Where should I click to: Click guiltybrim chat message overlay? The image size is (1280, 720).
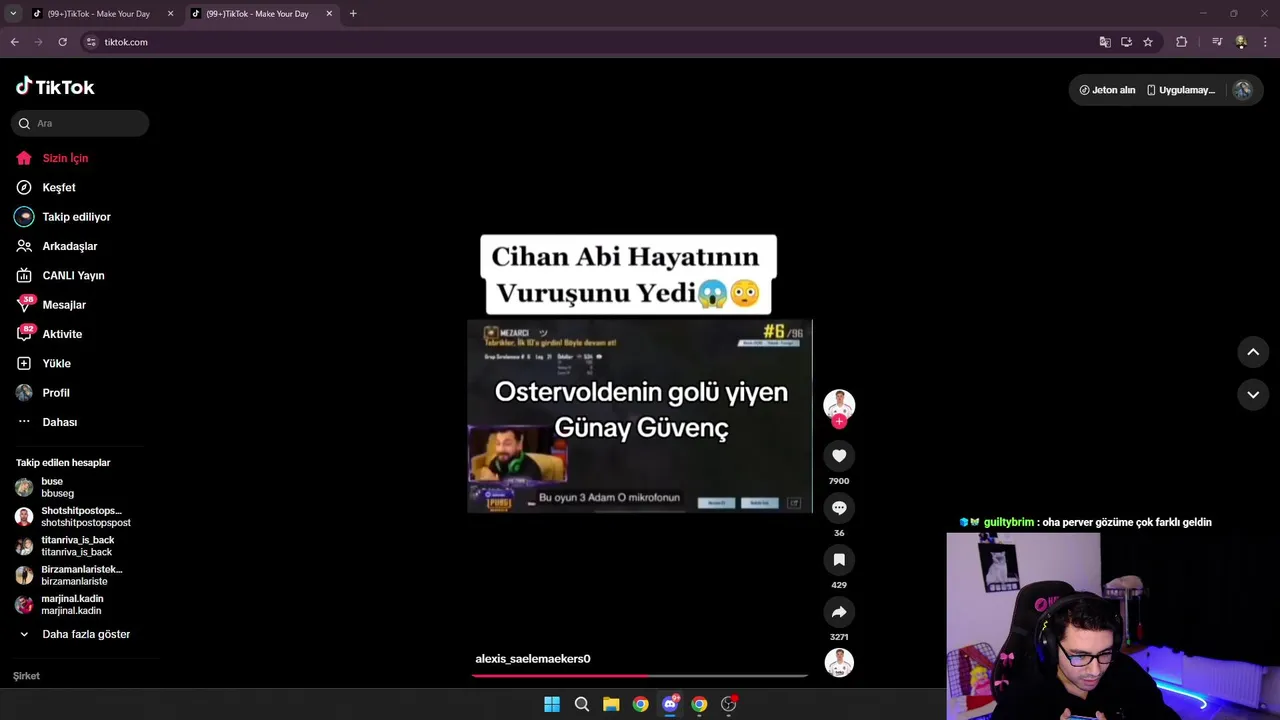pyautogui.click(x=1085, y=522)
